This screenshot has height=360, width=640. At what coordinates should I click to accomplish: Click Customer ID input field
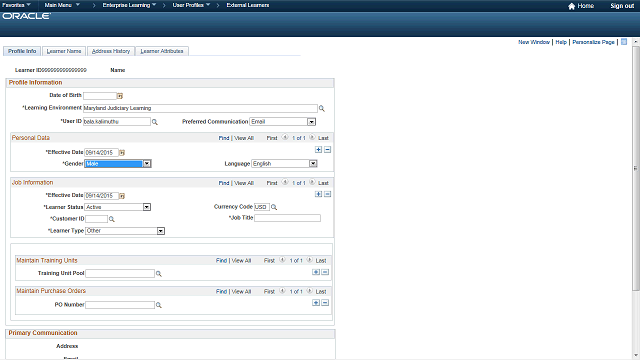(x=96, y=219)
